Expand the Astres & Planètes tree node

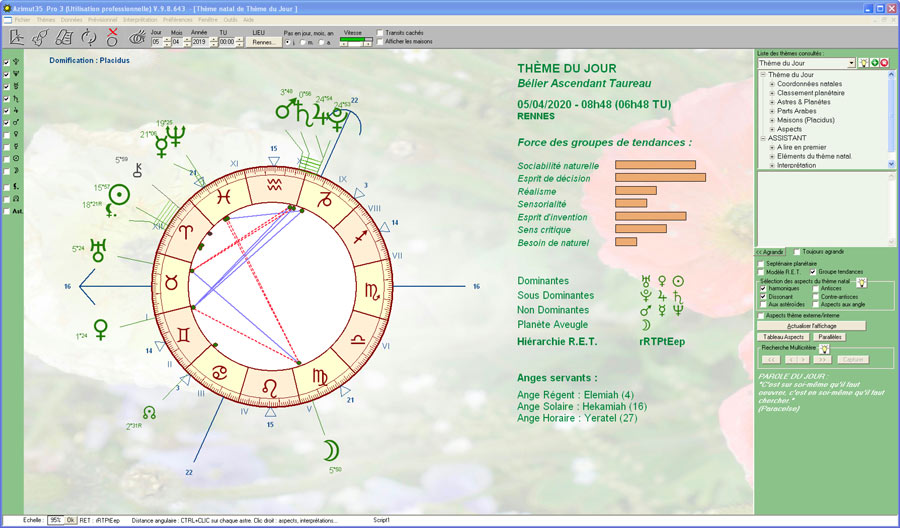[x=772, y=102]
